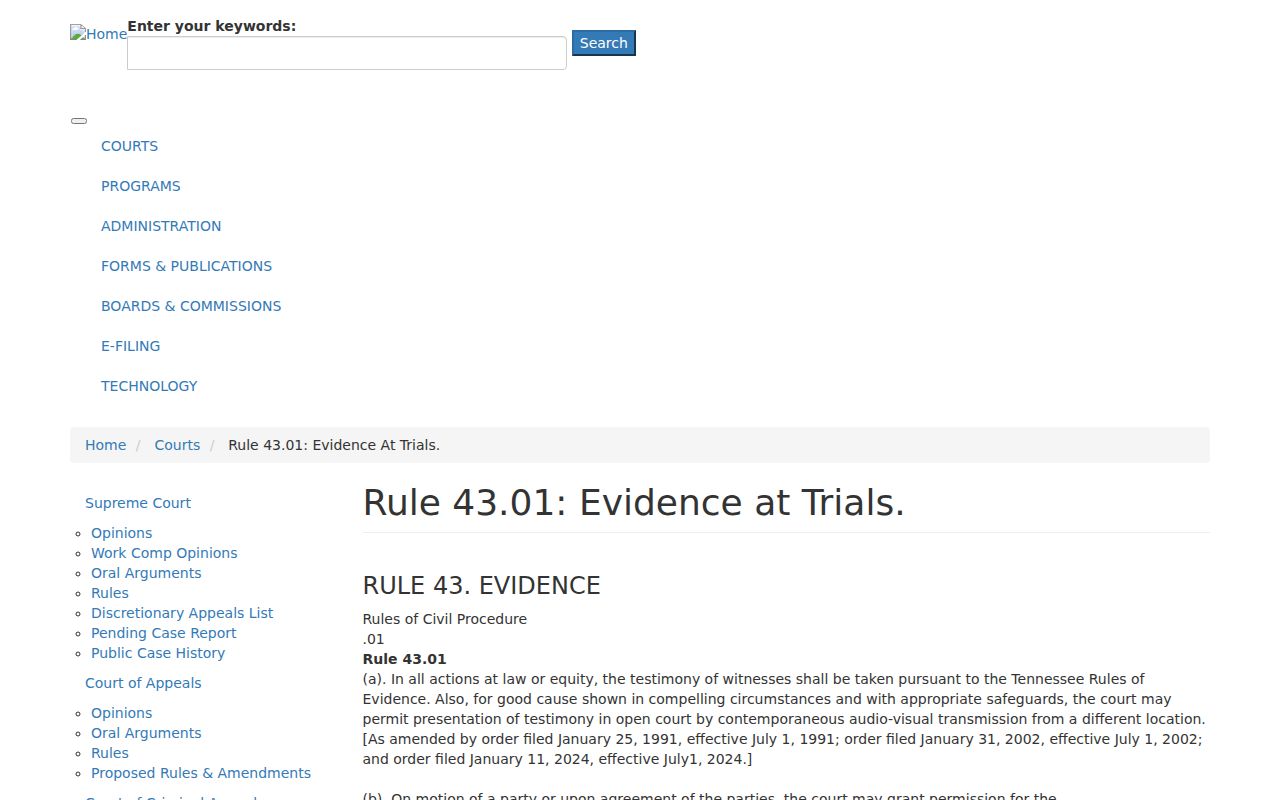This screenshot has height=800, width=1280.
Task: Open the Supreme Court sidebar link
Action: [x=138, y=503]
